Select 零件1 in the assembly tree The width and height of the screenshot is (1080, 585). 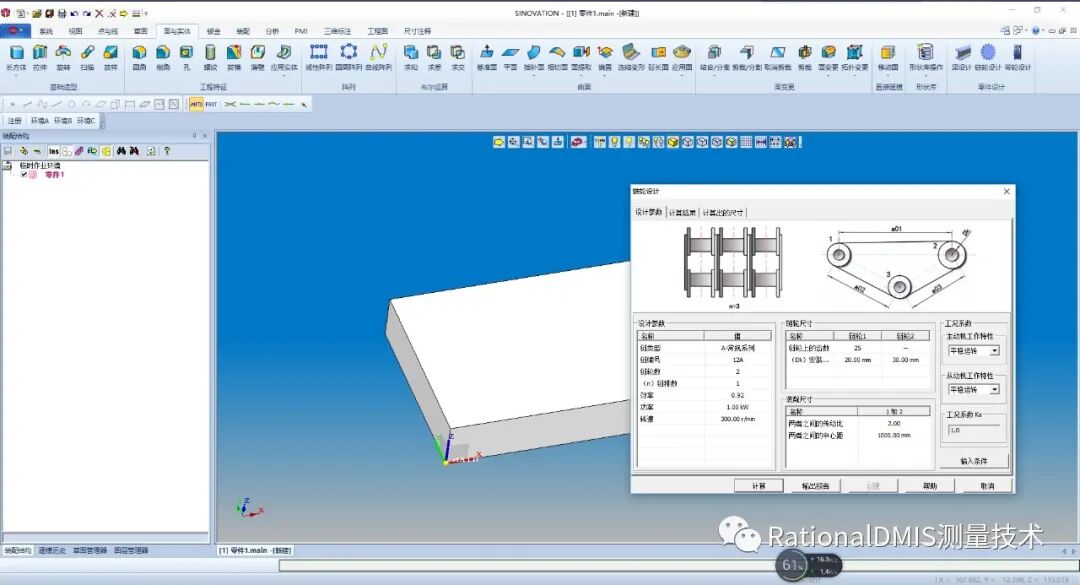point(54,175)
